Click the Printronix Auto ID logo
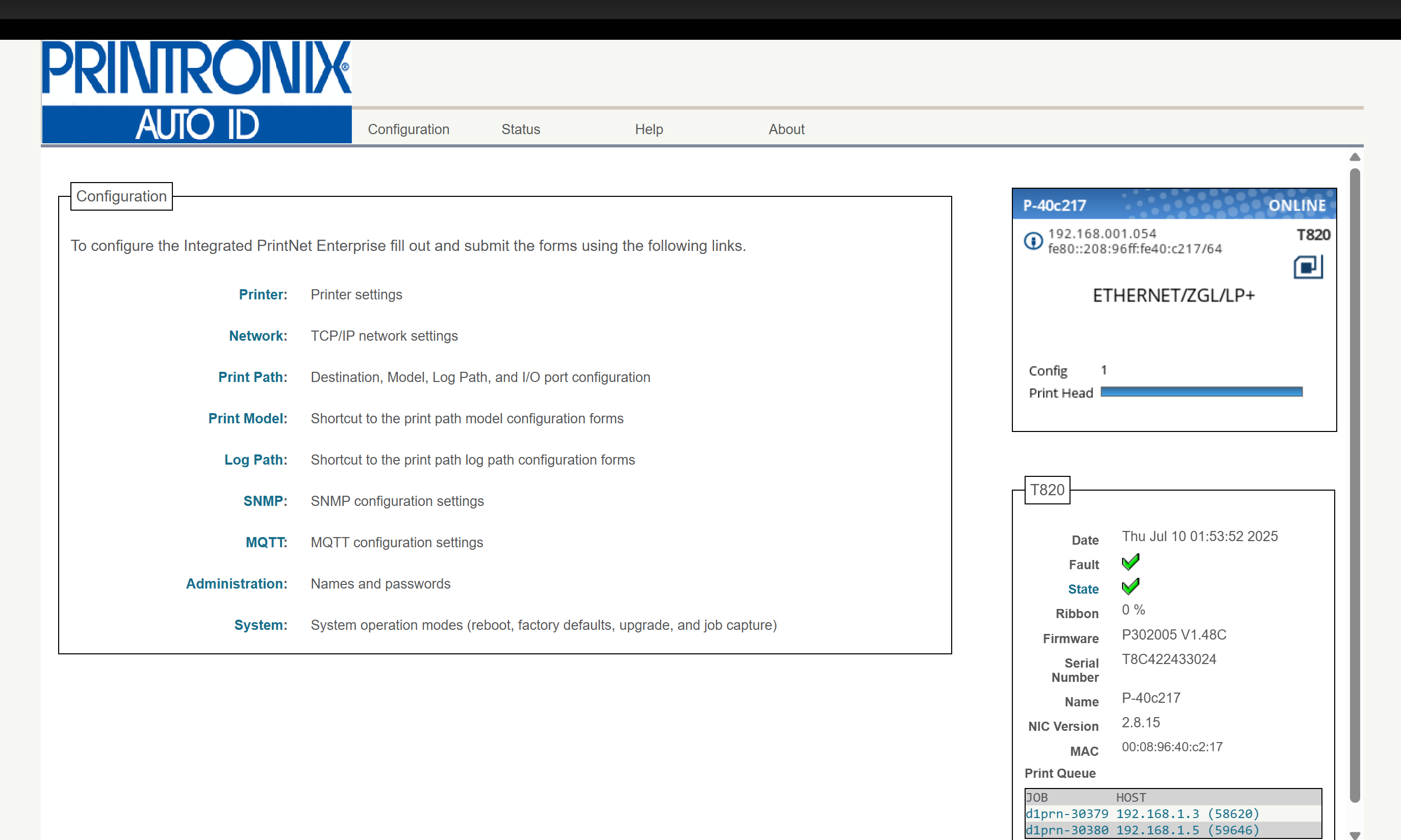The image size is (1401, 840). coord(196,91)
